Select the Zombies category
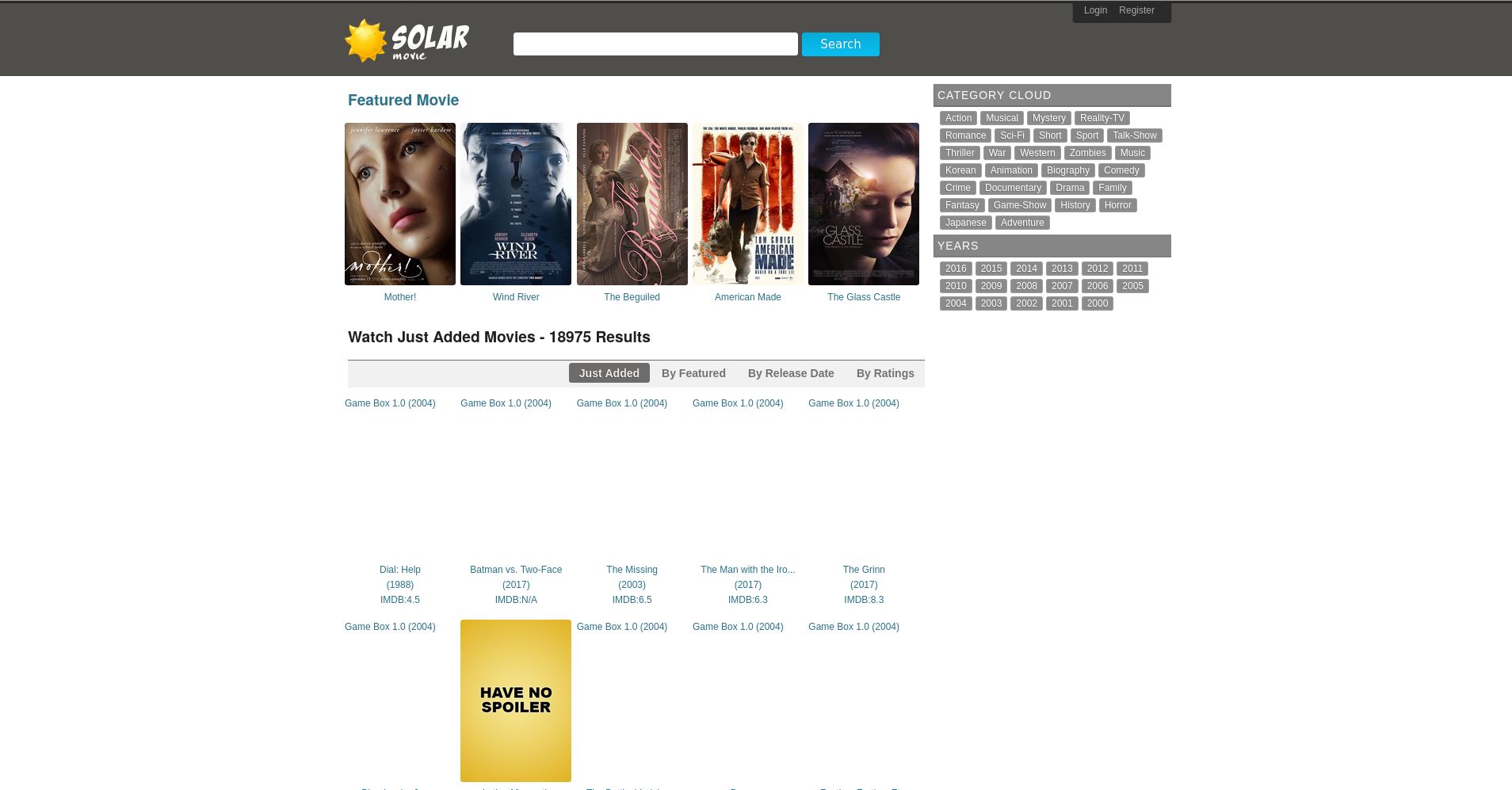1512x790 pixels. click(1087, 153)
